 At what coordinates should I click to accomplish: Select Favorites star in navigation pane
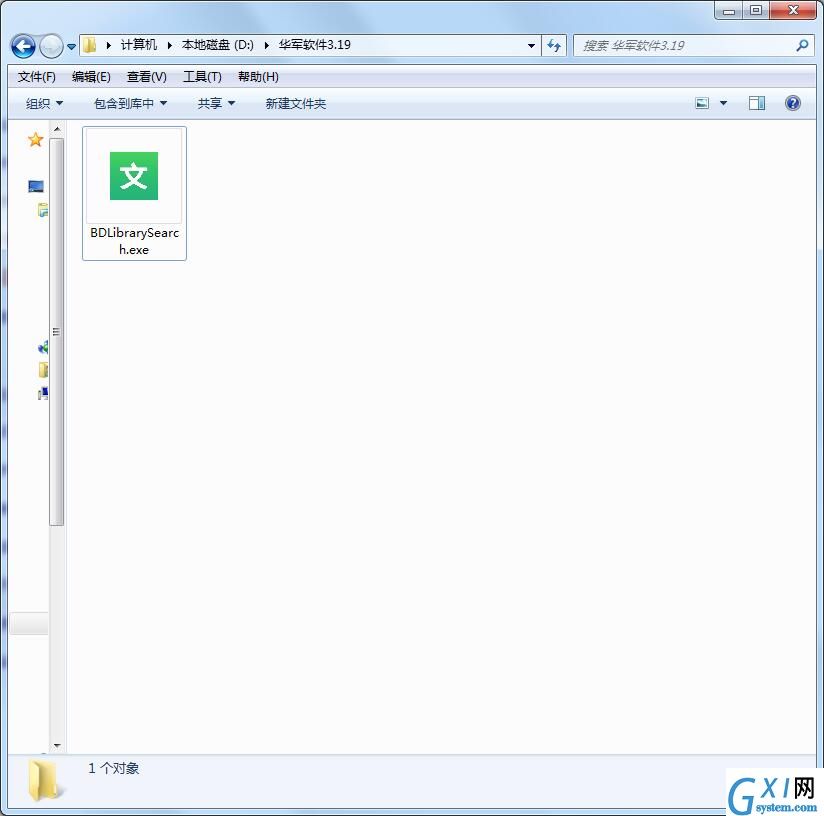(35, 140)
